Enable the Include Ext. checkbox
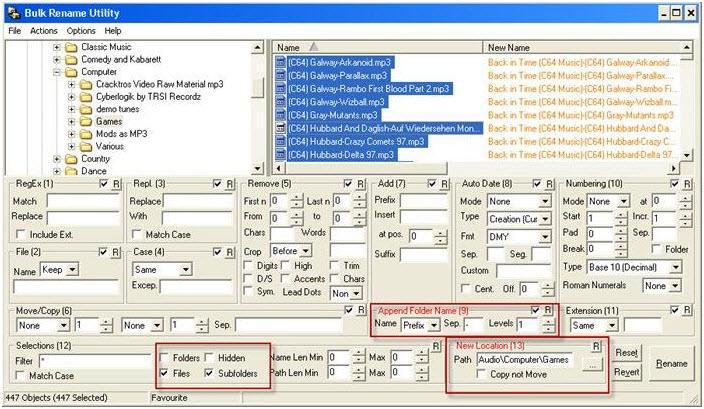The height and width of the screenshot is (409, 704). tap(20, 234)
